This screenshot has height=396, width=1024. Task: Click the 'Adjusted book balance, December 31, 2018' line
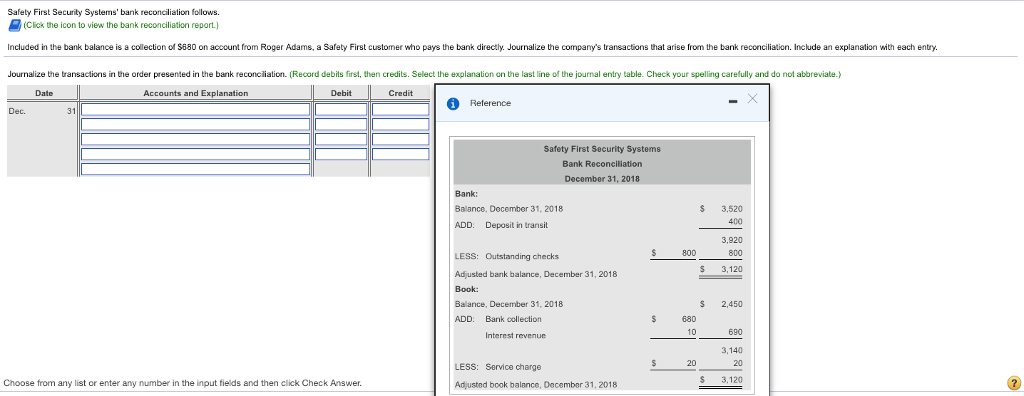[536, 384]
